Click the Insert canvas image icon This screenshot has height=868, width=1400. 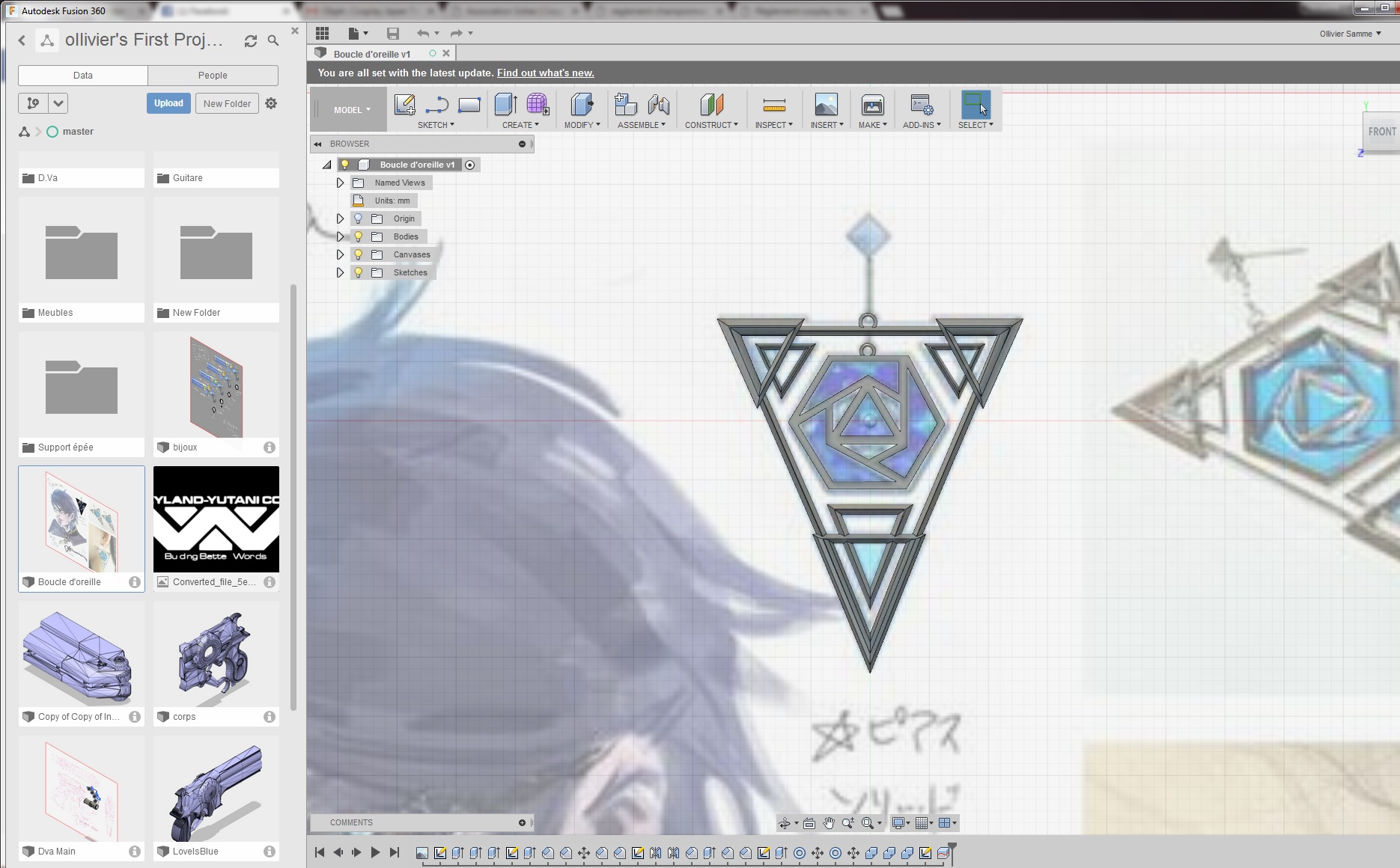[826, 105]
